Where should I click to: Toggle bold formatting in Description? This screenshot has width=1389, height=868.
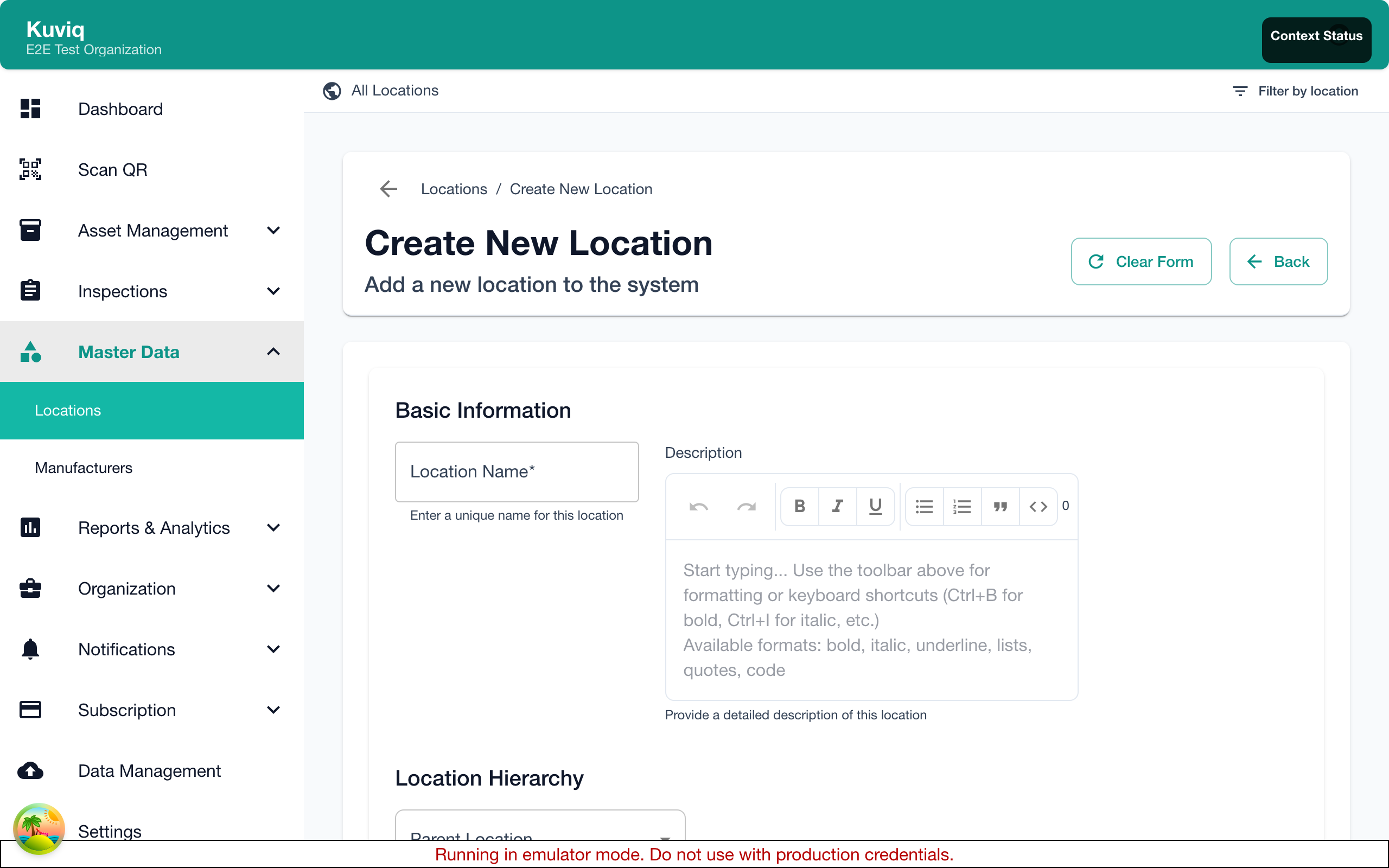point(800,506)
